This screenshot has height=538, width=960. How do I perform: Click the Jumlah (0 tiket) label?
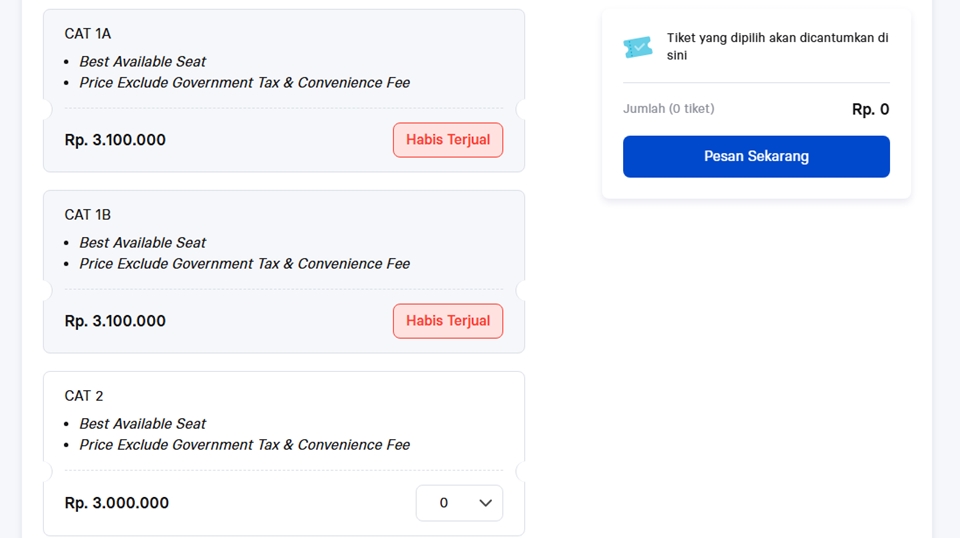669,109
